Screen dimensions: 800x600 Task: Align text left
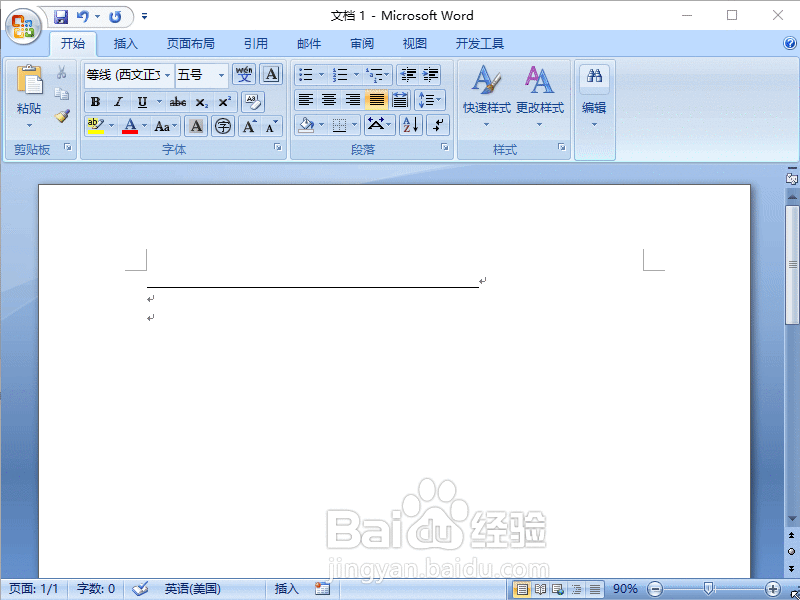[x=305, y=99]
